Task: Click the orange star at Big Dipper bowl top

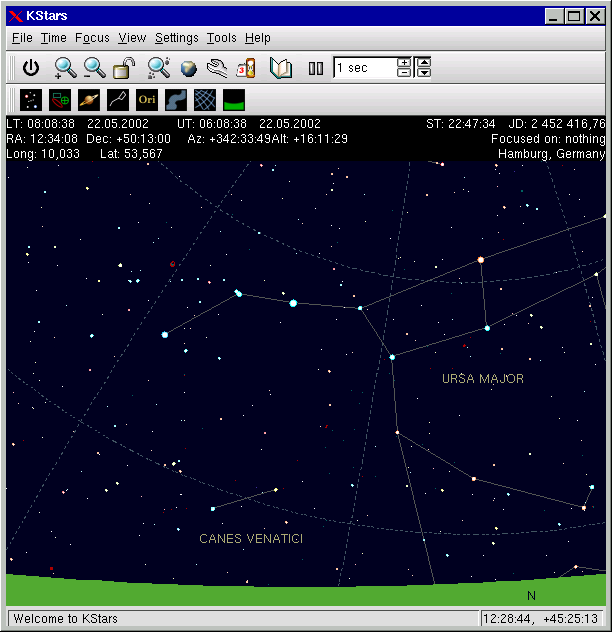Action: point(481,260)
